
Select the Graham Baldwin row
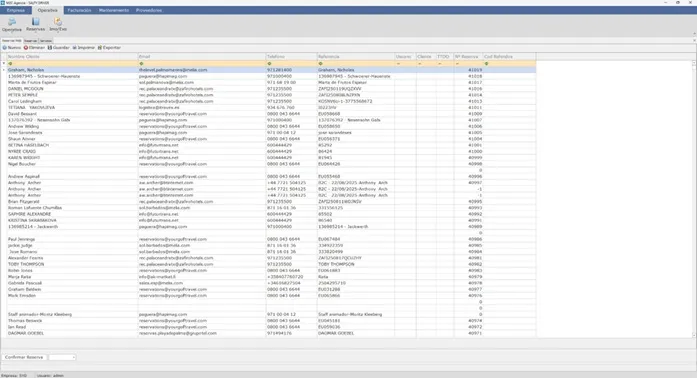[x=271, y=289]
